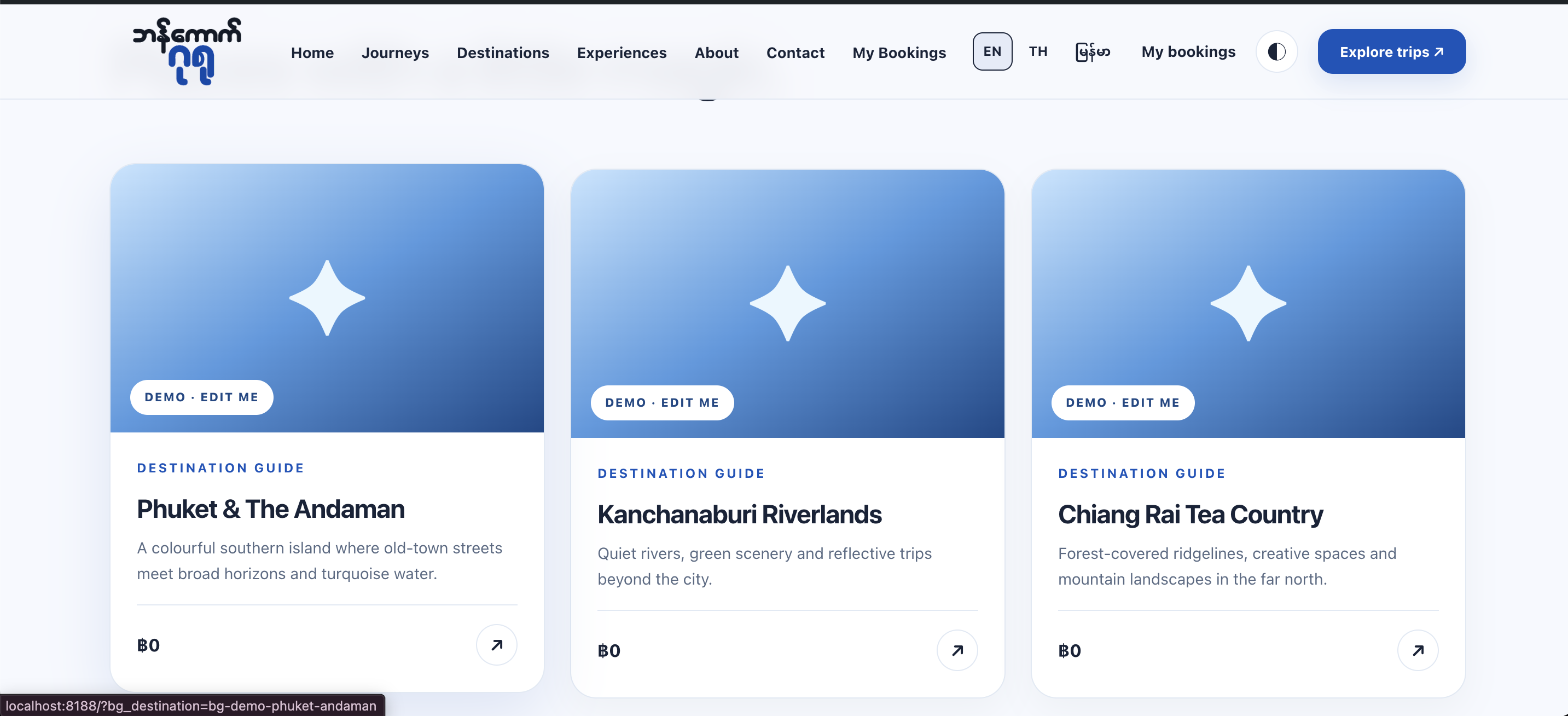Open the About nav item
The image size is (1568, 716).
[x=717, y=53]
